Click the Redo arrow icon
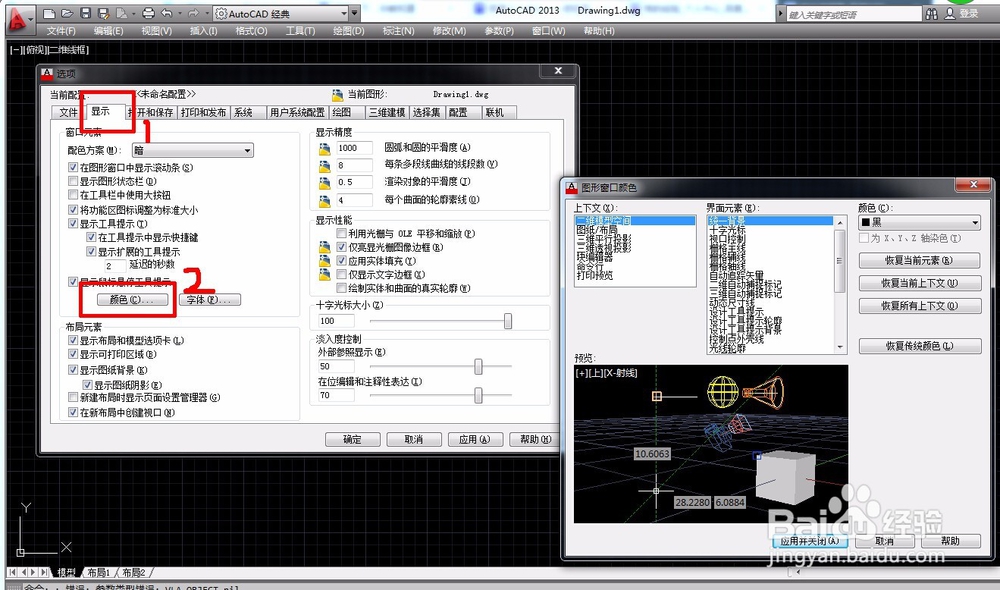The width and height of the screenshot is (1000, 590). pyautogui.click(x=193, y=13)
